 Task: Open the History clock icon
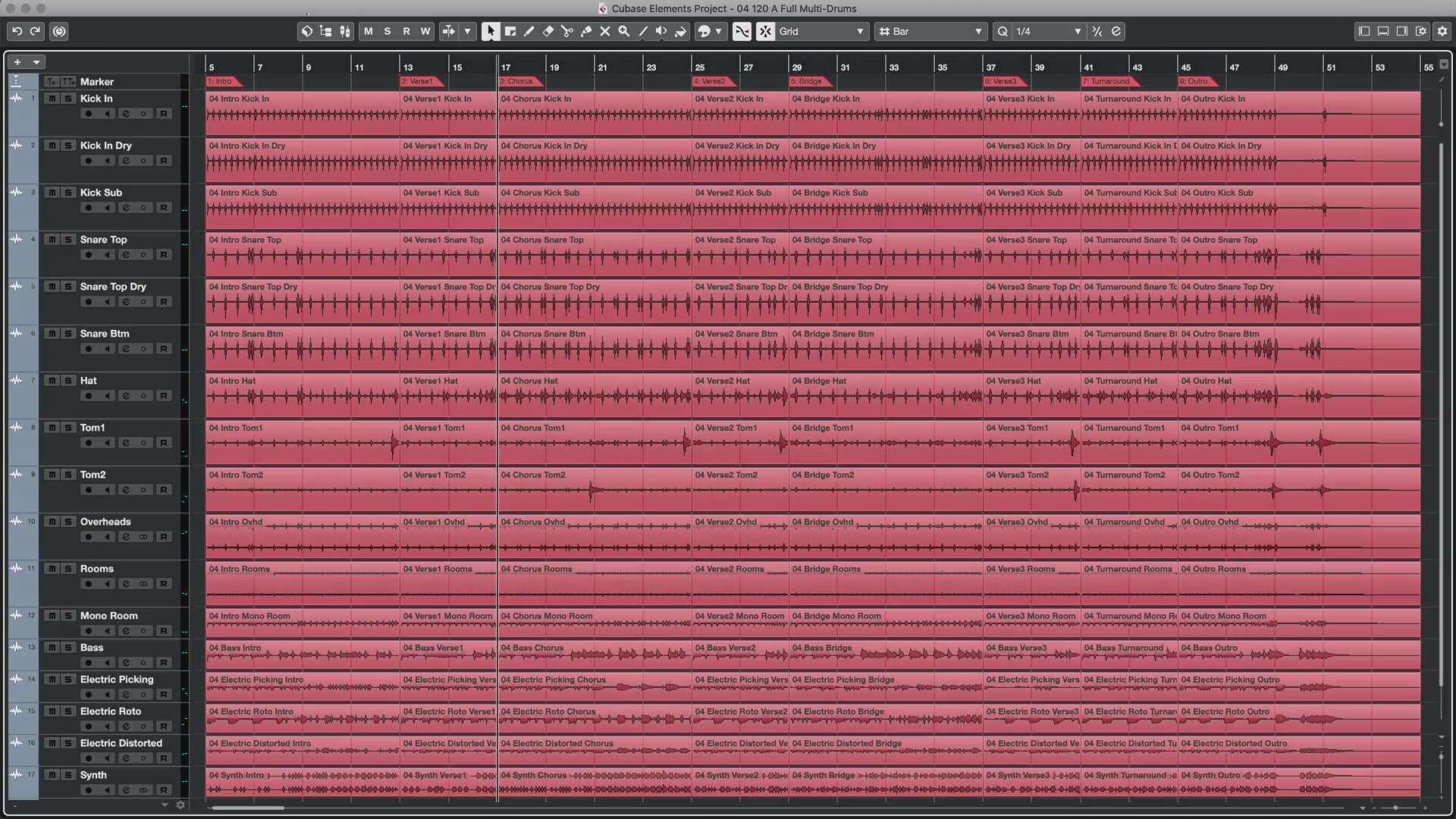point(59,31)
